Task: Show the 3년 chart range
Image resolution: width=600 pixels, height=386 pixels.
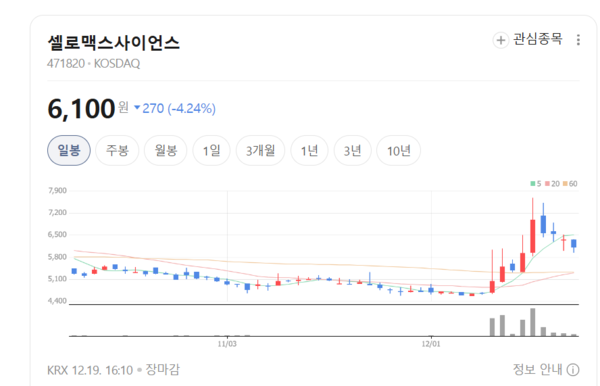Action: [x=352, y=150]
